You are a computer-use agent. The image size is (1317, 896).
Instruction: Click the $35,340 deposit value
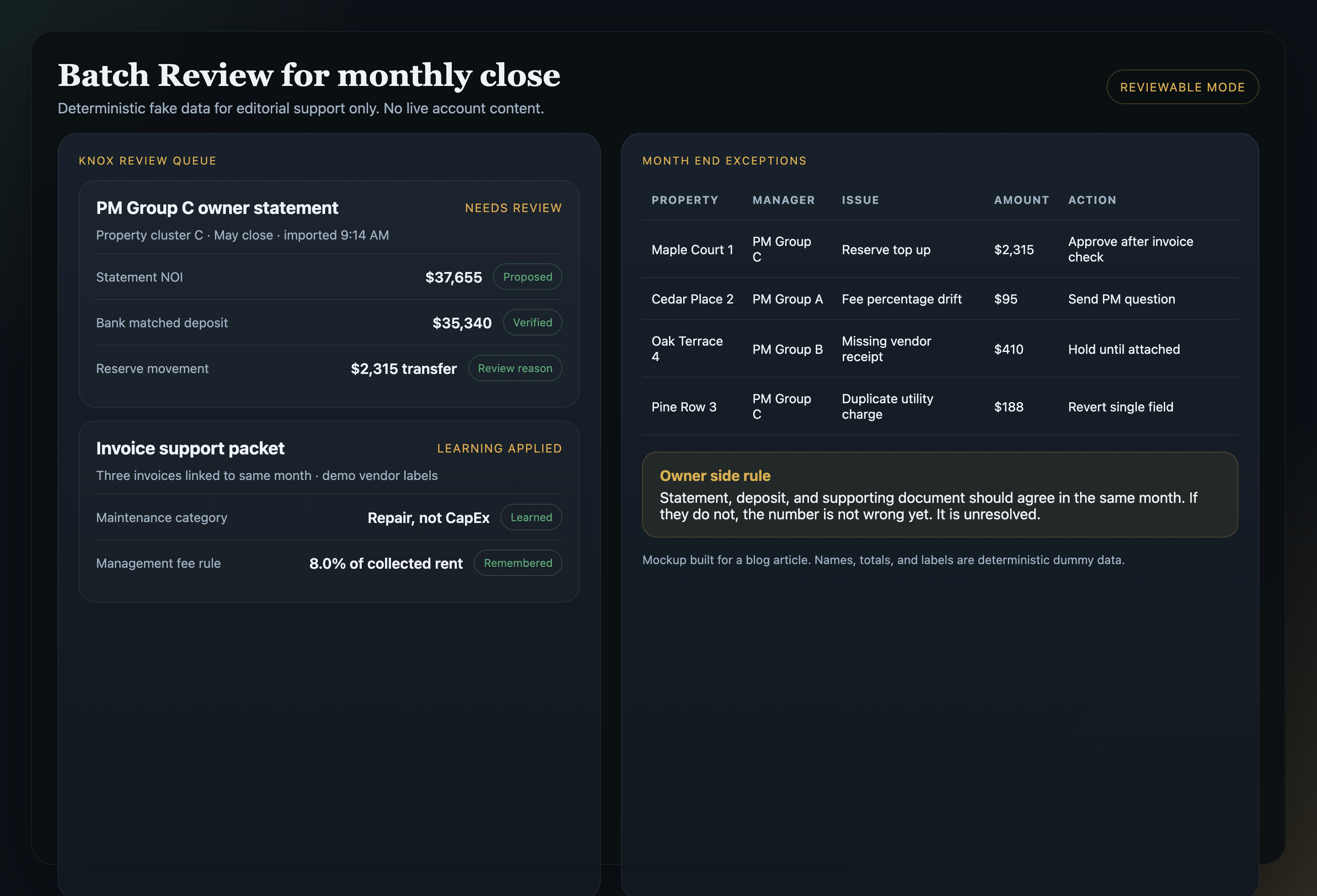tap(462, 323)
